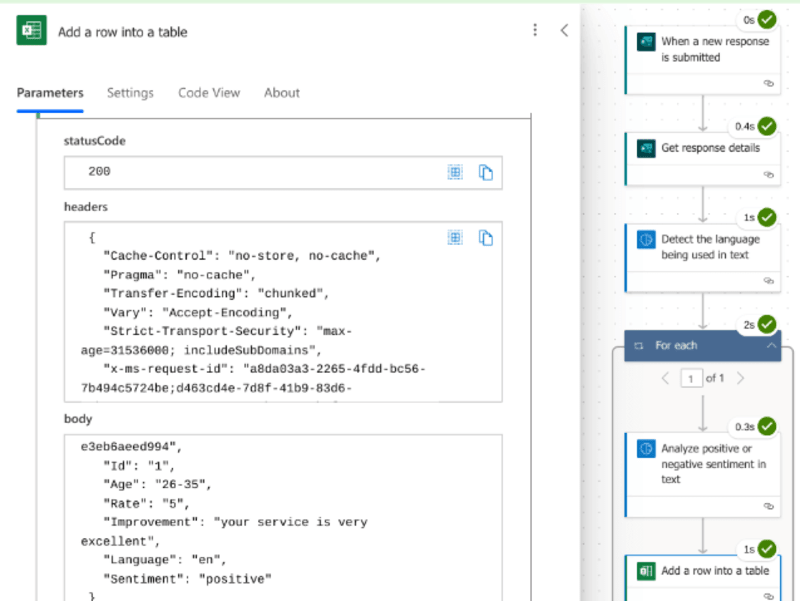Click the Text Analytics icon on the Detect language step

coord(646,239)
